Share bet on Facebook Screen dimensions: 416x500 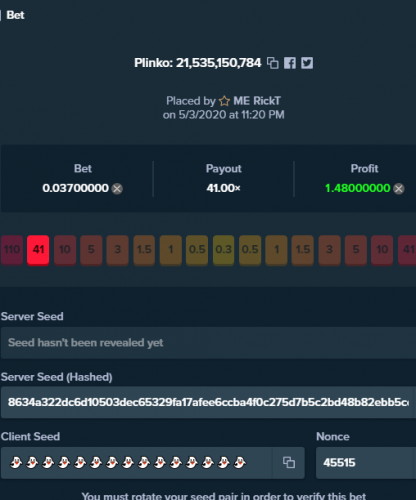(290, 63)
